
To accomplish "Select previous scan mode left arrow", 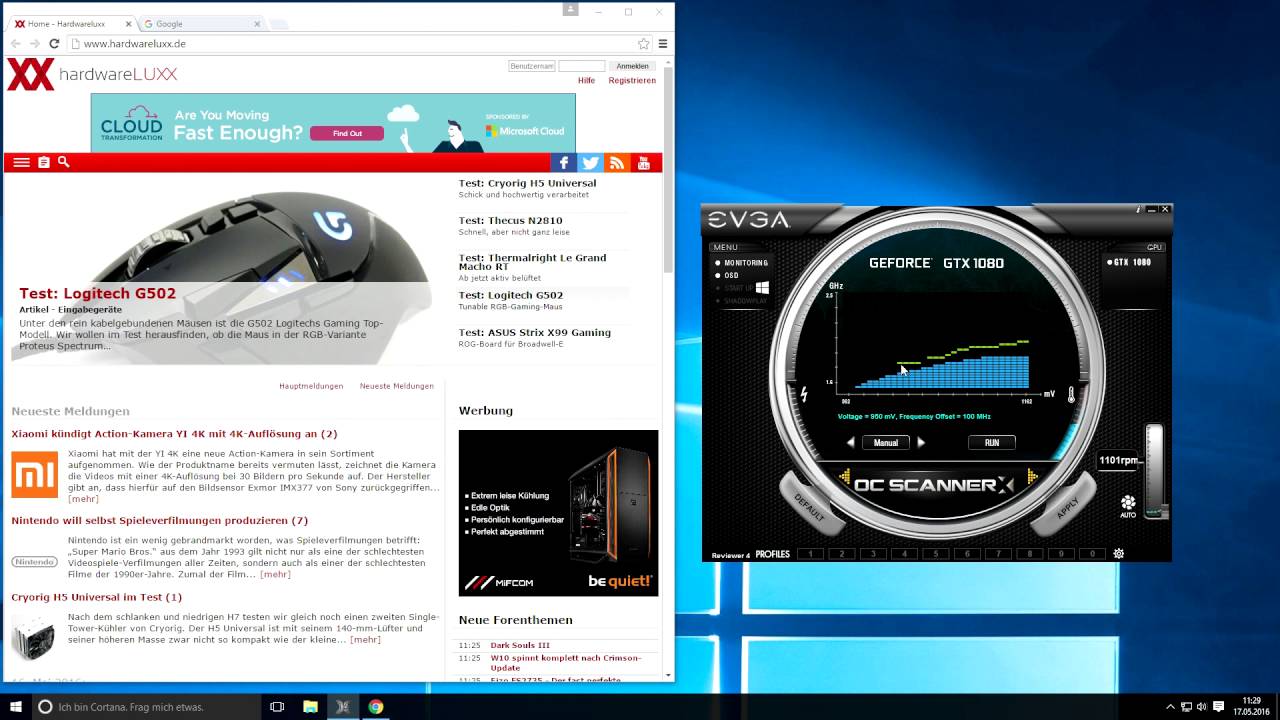I will (851, 442).
